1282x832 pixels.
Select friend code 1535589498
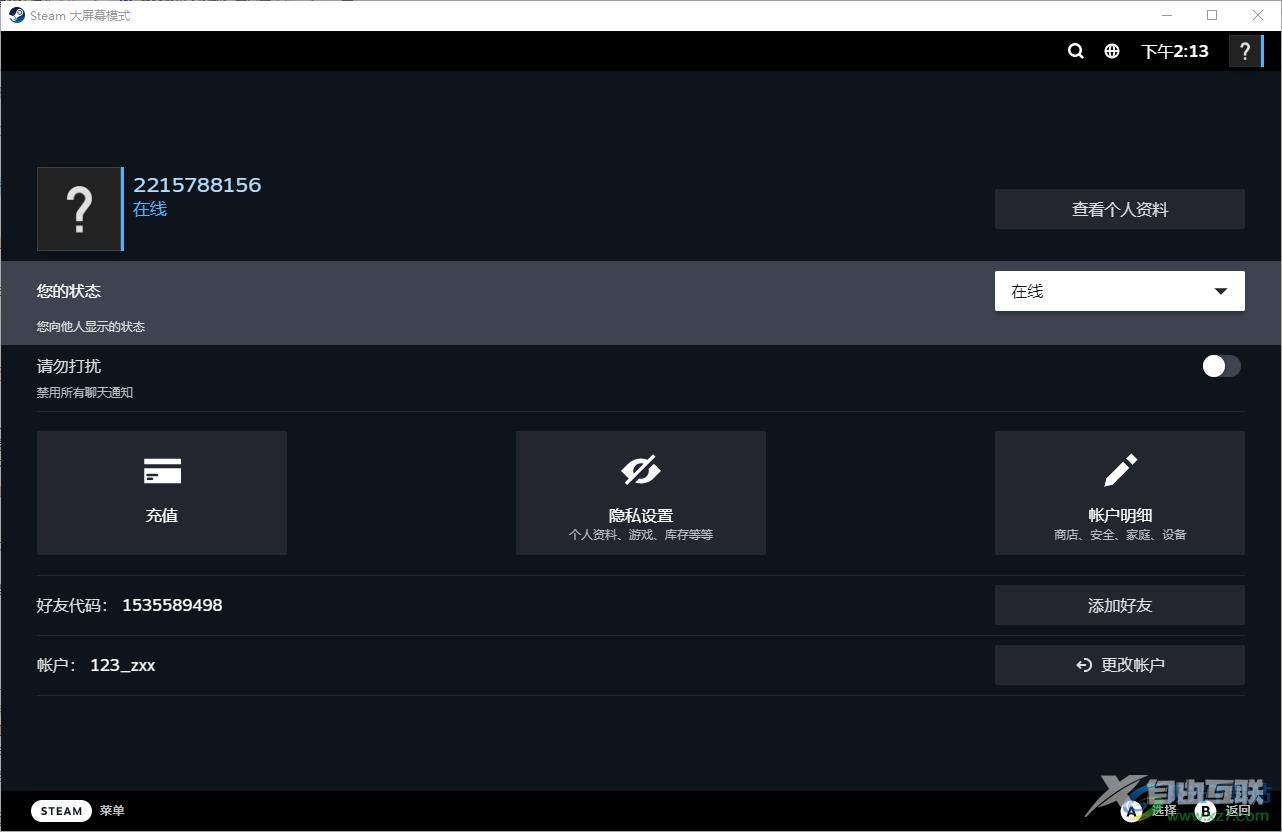(x=172, y=605)
